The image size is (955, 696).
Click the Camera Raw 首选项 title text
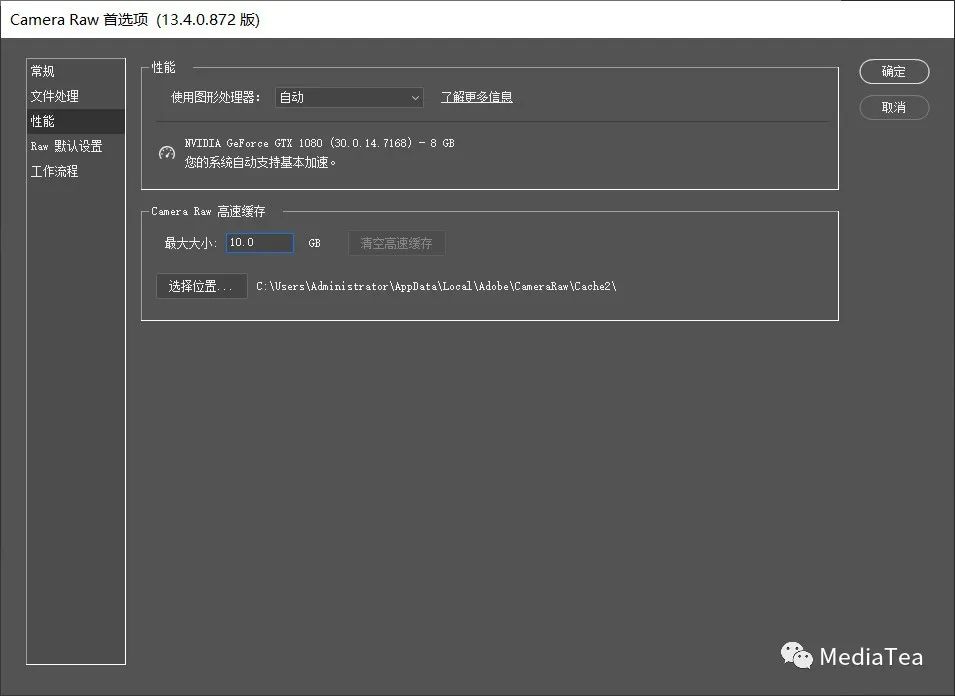(x=135, y=19)
